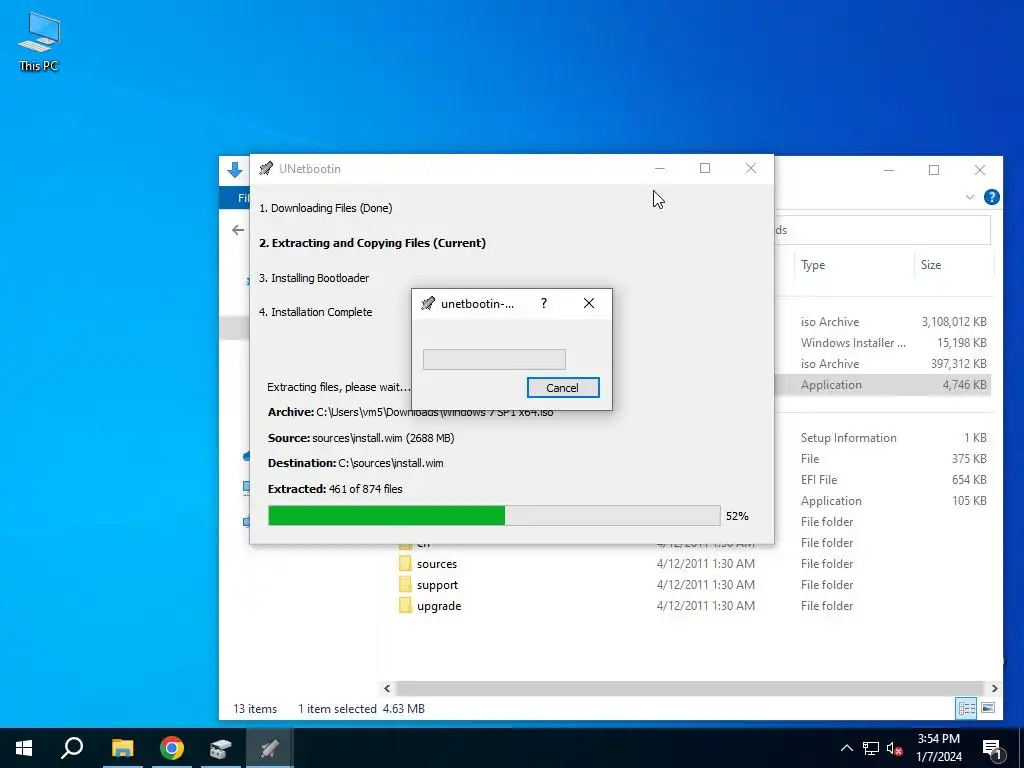Click the installer box icon on the taskbar
Screen dimensions: 1024x768
(x=221, y=748)
